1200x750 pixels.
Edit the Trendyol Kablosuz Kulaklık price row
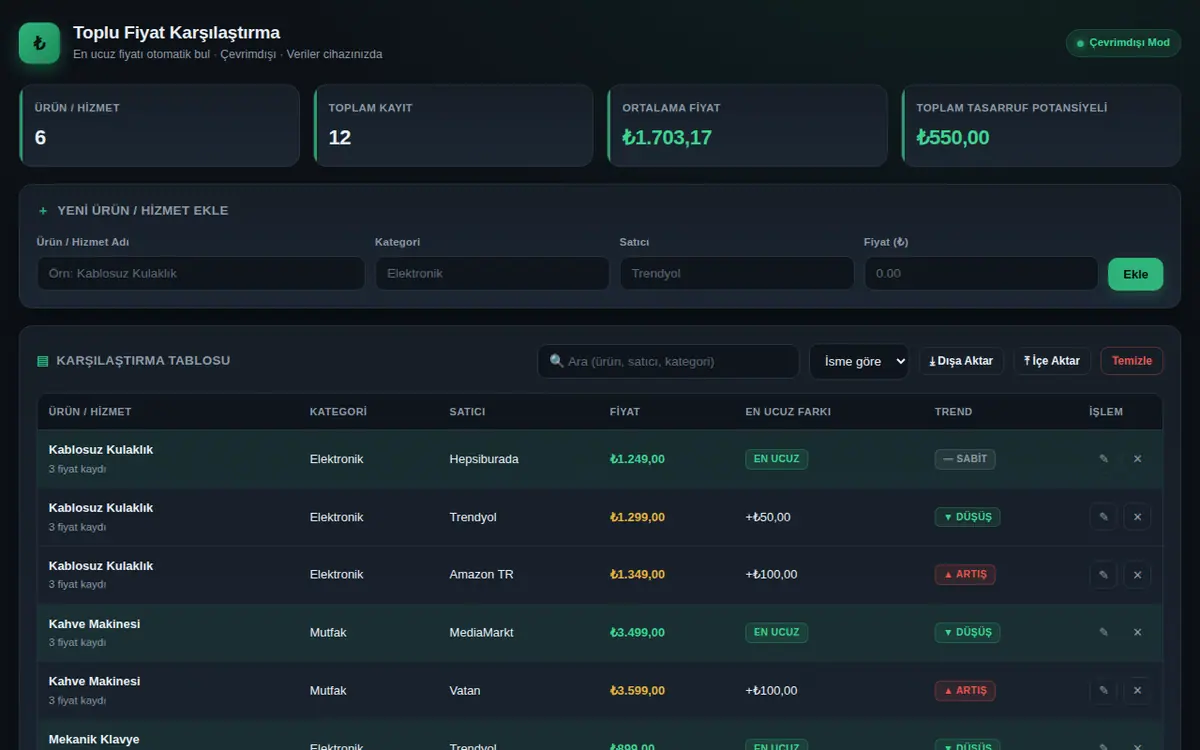[x=1104, y=517]
